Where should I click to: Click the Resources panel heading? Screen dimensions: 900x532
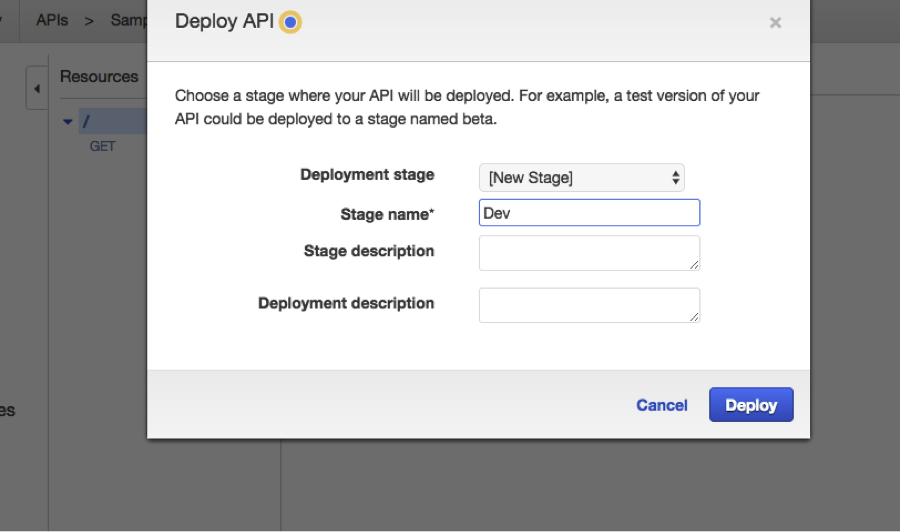(99, 77)
